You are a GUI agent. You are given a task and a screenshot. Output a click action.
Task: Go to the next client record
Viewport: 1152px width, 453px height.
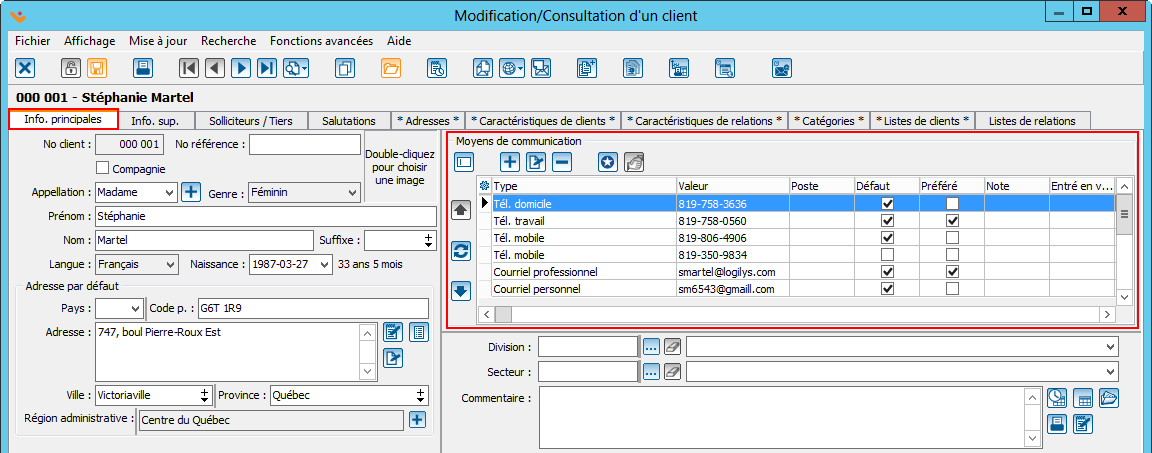(241, 68)
